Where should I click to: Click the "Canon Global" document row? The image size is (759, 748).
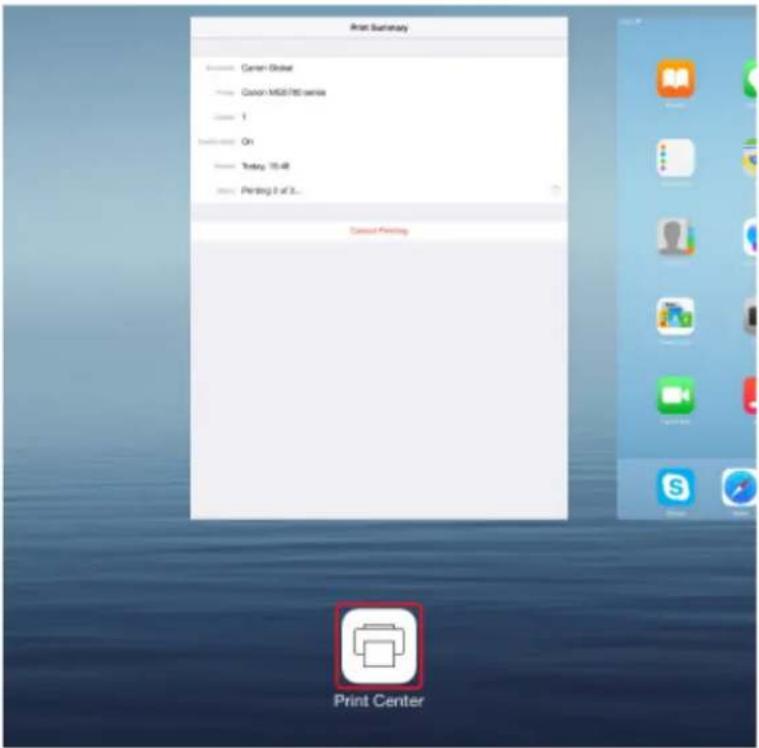(x=379, y=68)
